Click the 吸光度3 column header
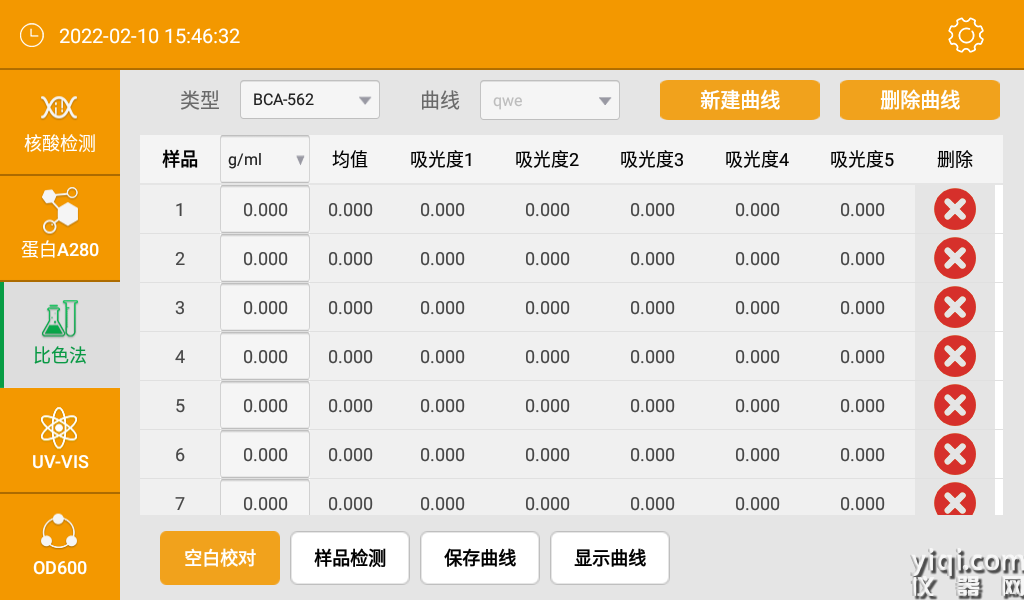Image resolution: width=1024 pixels, height=600 pixels. pyautogui.click(x=652, y=159)
